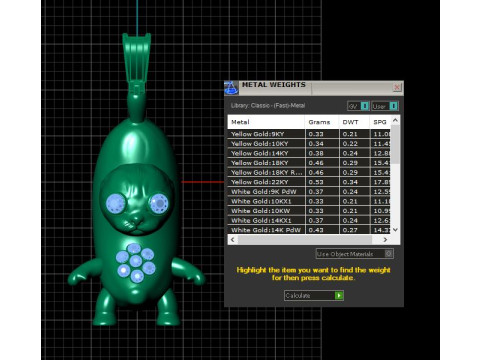Toggle the GV option
This screenshot has width=480, height=360.
point(358,106)
